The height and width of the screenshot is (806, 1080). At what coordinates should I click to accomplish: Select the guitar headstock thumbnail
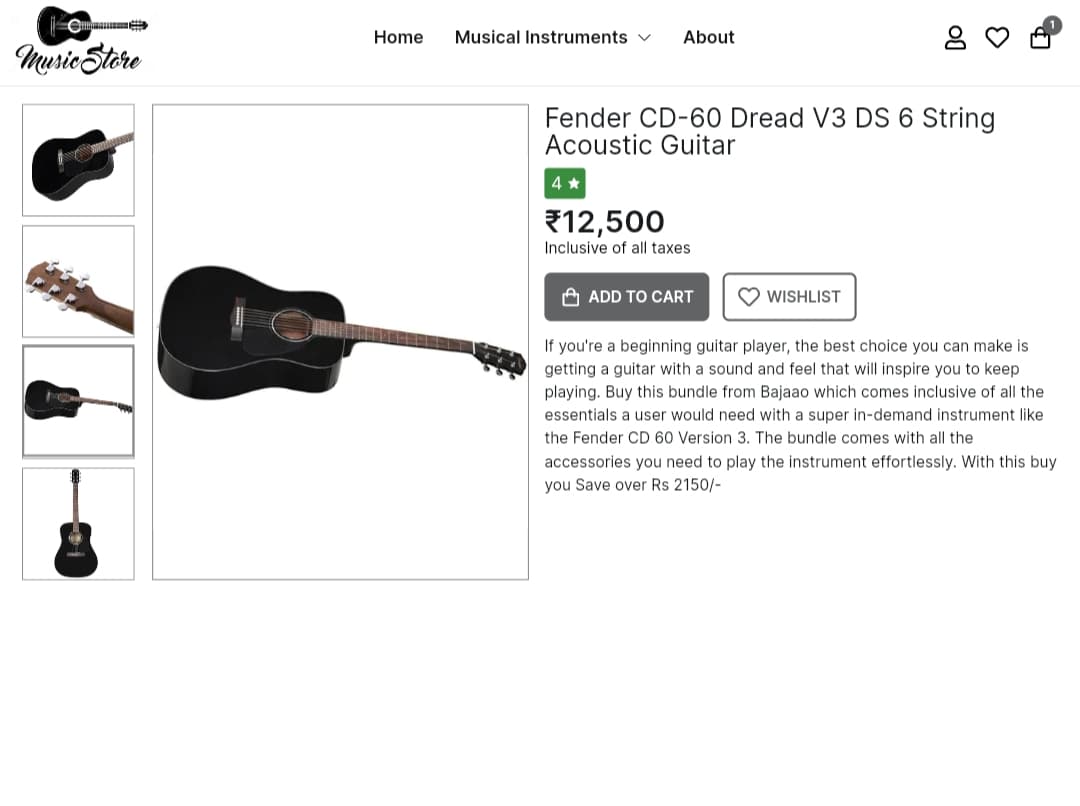pos(79,281)
